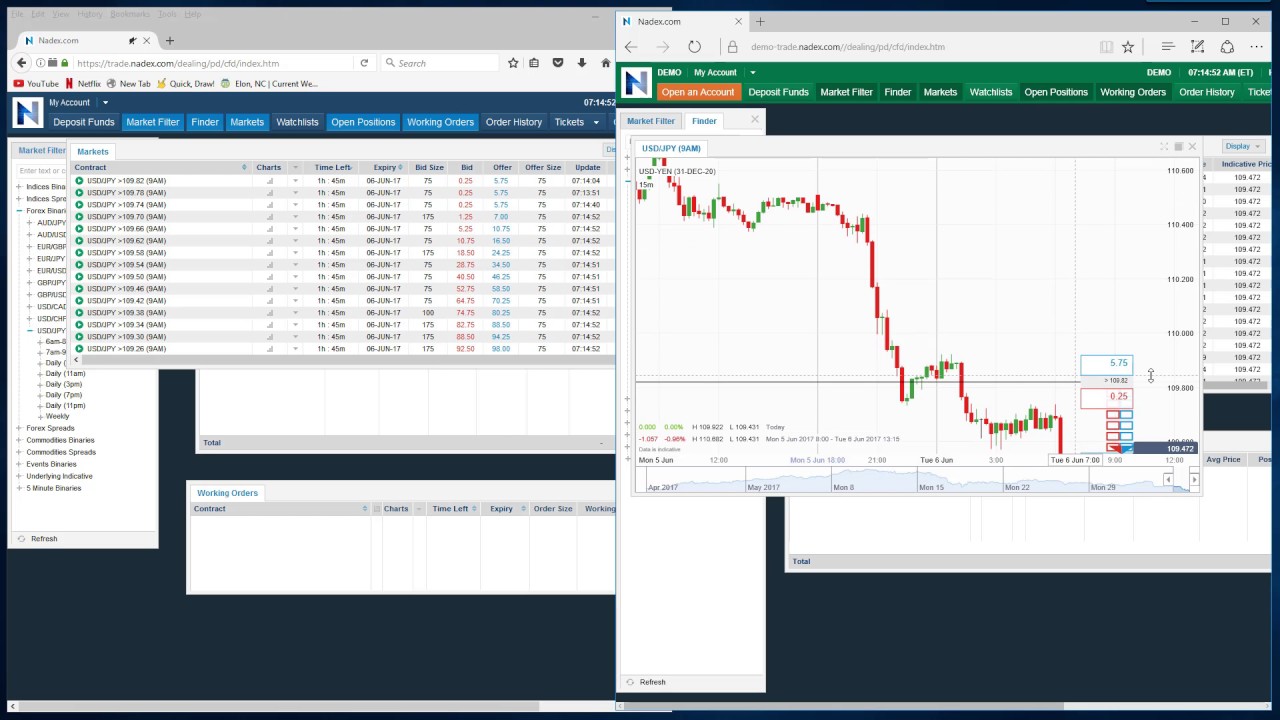Image resolution: width=1280 pixels, height=720 pixels.
Task: Open reading view icon in Edge
Action: 1106,47
